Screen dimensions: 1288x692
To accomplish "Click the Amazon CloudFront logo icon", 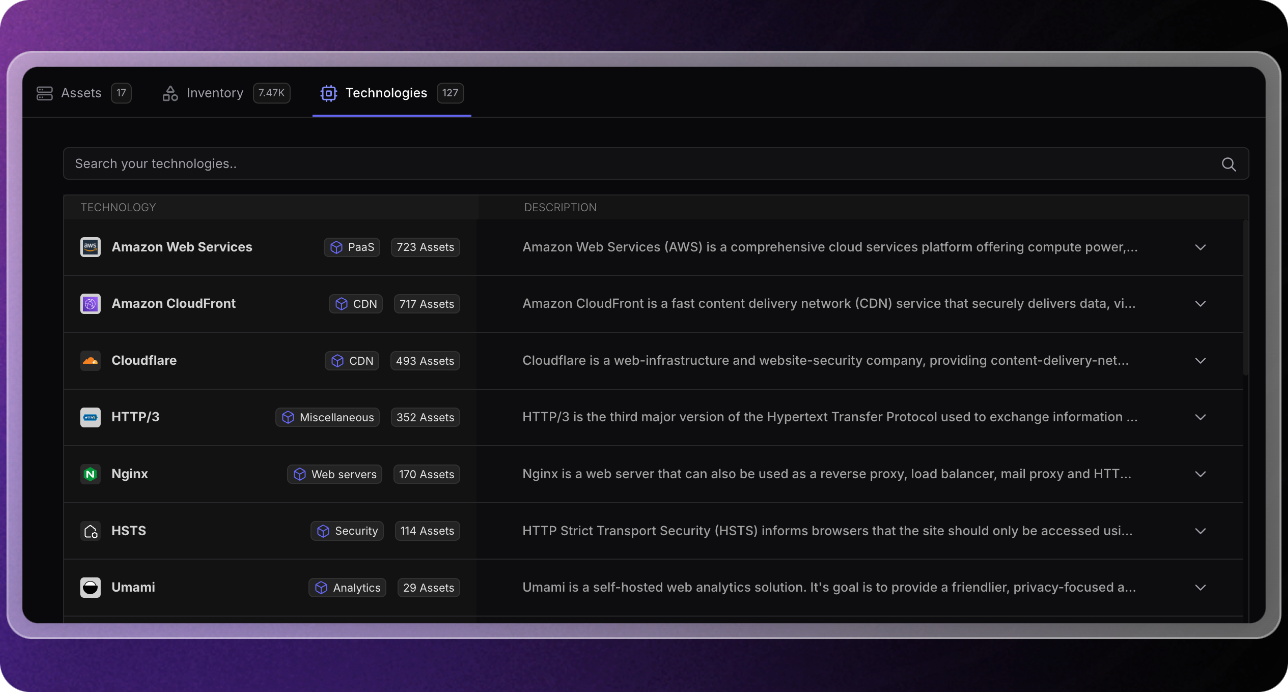I will tap(91, 304).
